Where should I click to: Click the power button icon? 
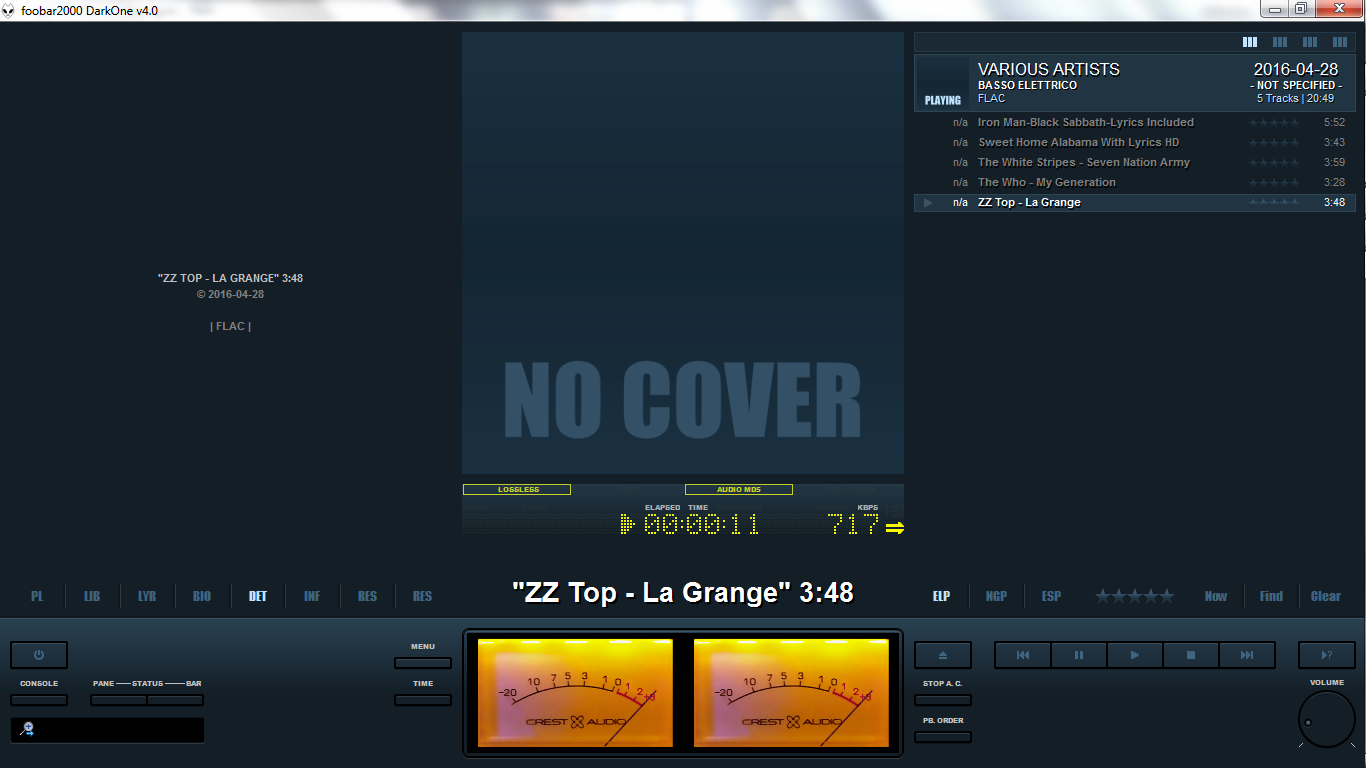(x=39, y=655)
